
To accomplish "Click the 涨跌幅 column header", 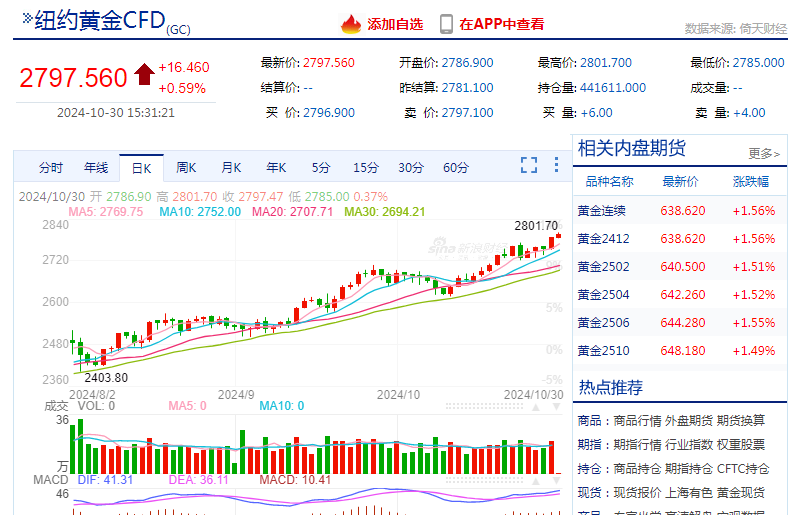I will tap(750, 182).
